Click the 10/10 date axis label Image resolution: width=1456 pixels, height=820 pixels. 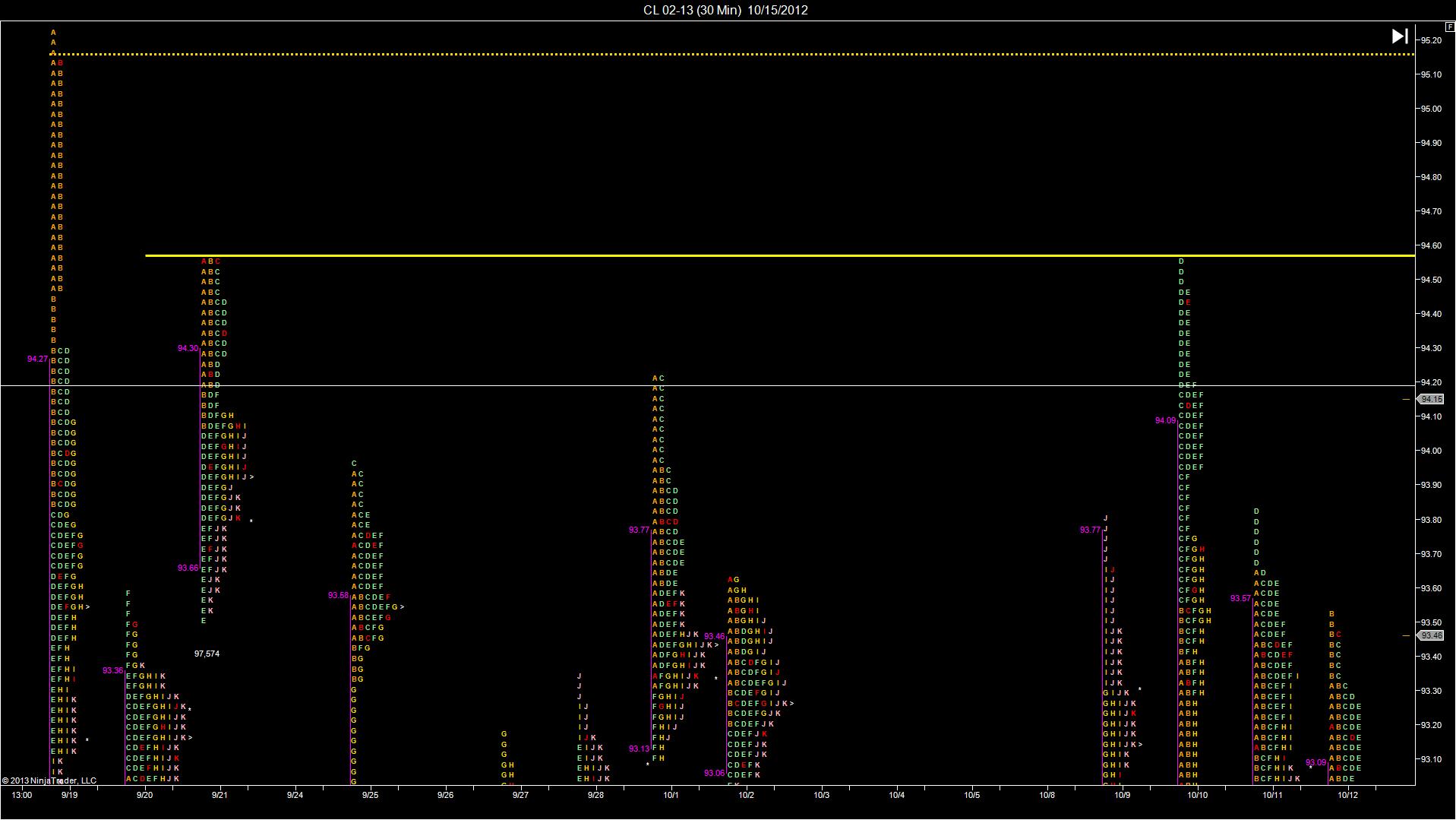(x=1197, y=795)
